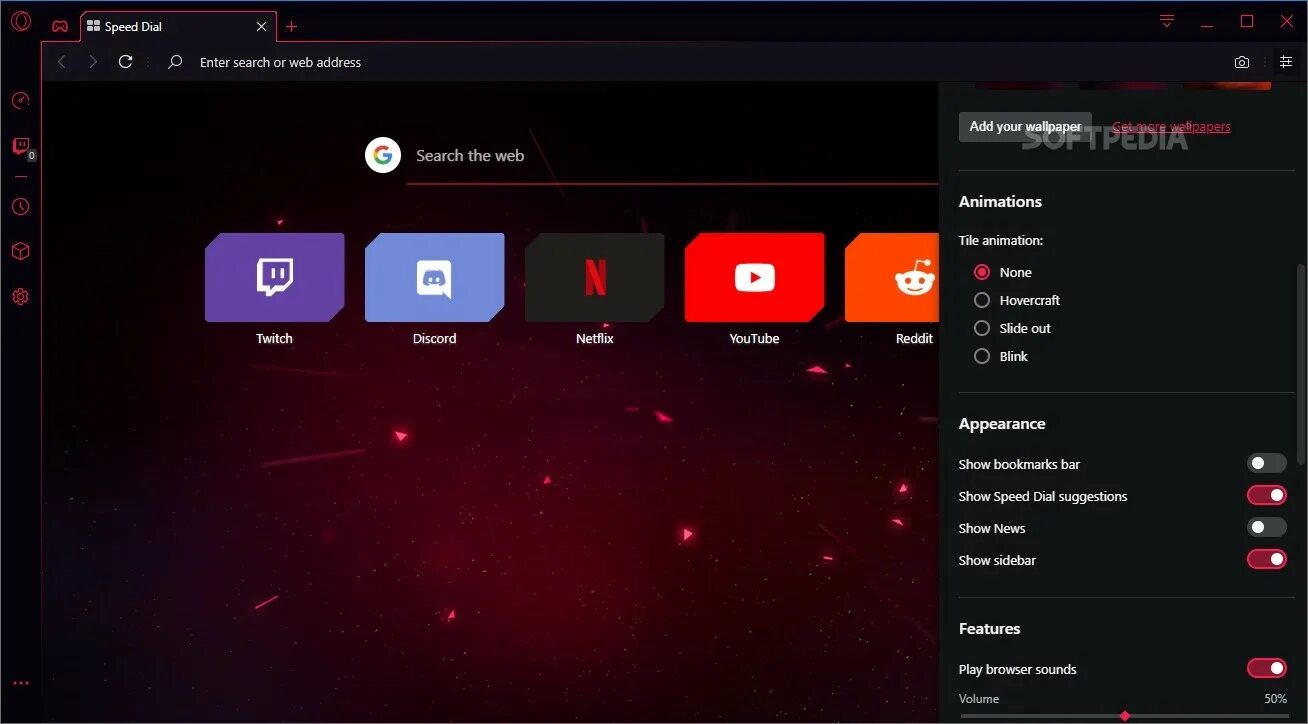Click the Appearance section heading
This screenshot has height=724, width=1308.
tap(1002, 424)
